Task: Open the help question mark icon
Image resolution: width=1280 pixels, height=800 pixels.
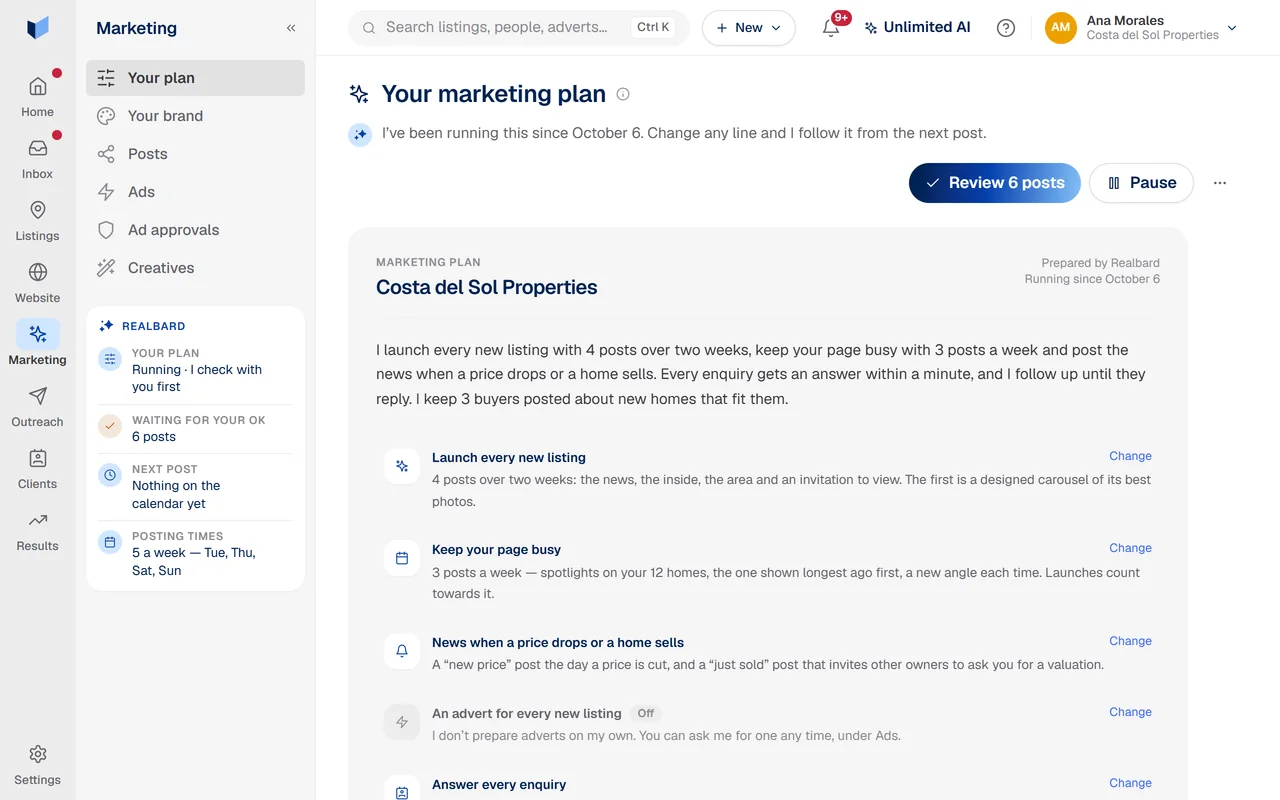Action: pyautogui.click(x=1006, y=28)
